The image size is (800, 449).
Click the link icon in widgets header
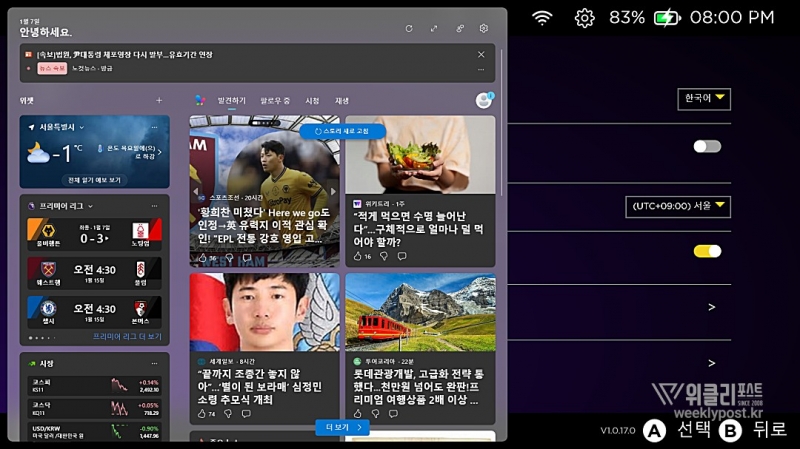[x=460, y=29]
